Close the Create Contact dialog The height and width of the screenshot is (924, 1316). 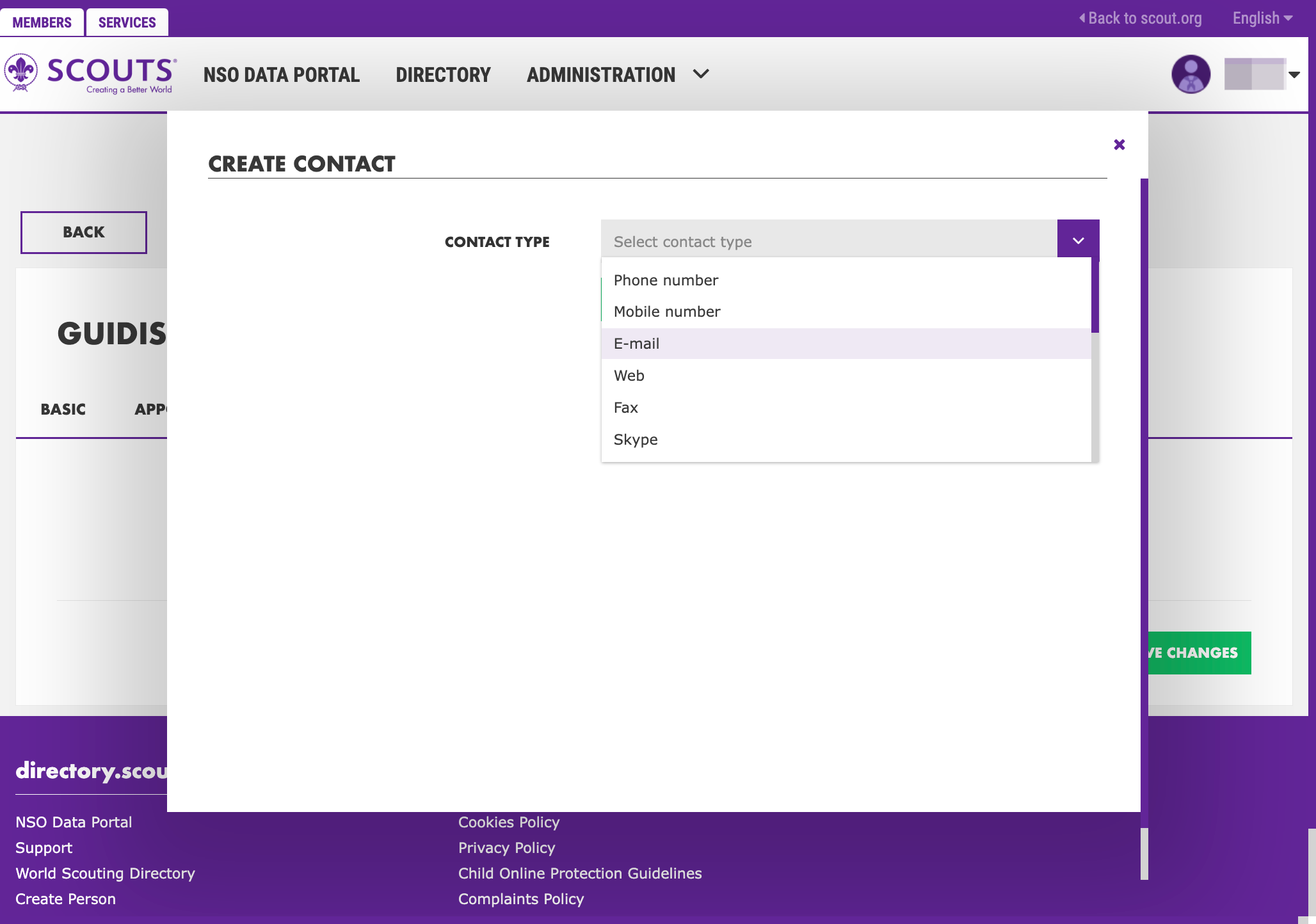click(1119, 145)
